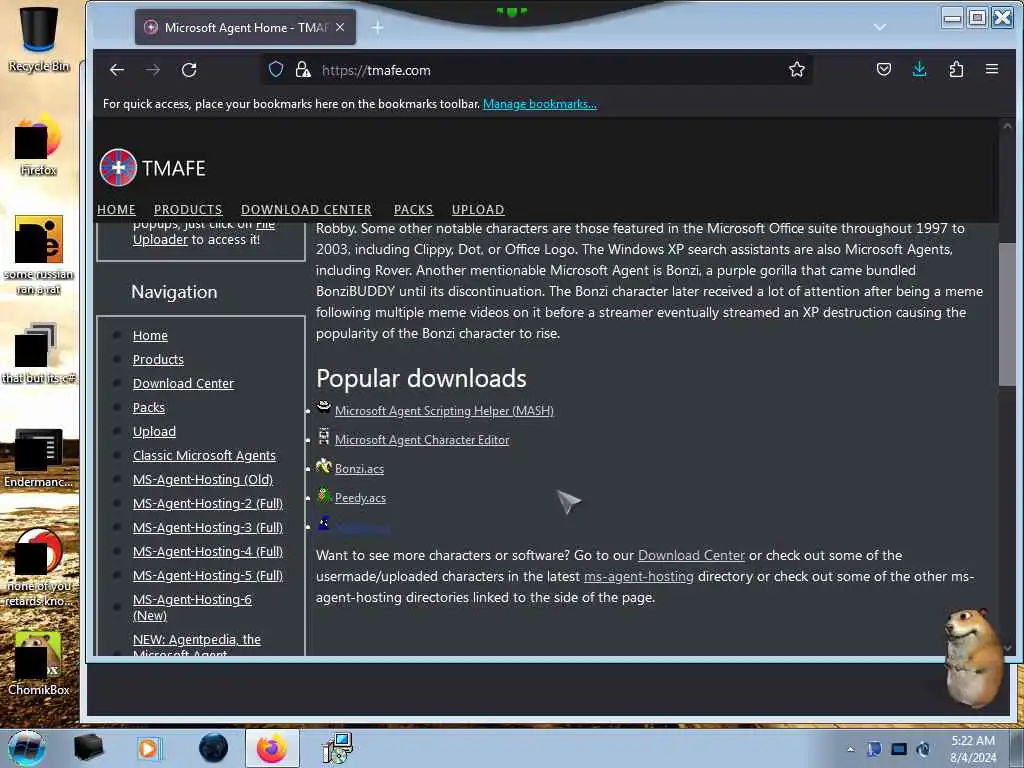Screen dimensions: 1024x768
Task: Open a new browser tab
Action: (x=377, y=27)
